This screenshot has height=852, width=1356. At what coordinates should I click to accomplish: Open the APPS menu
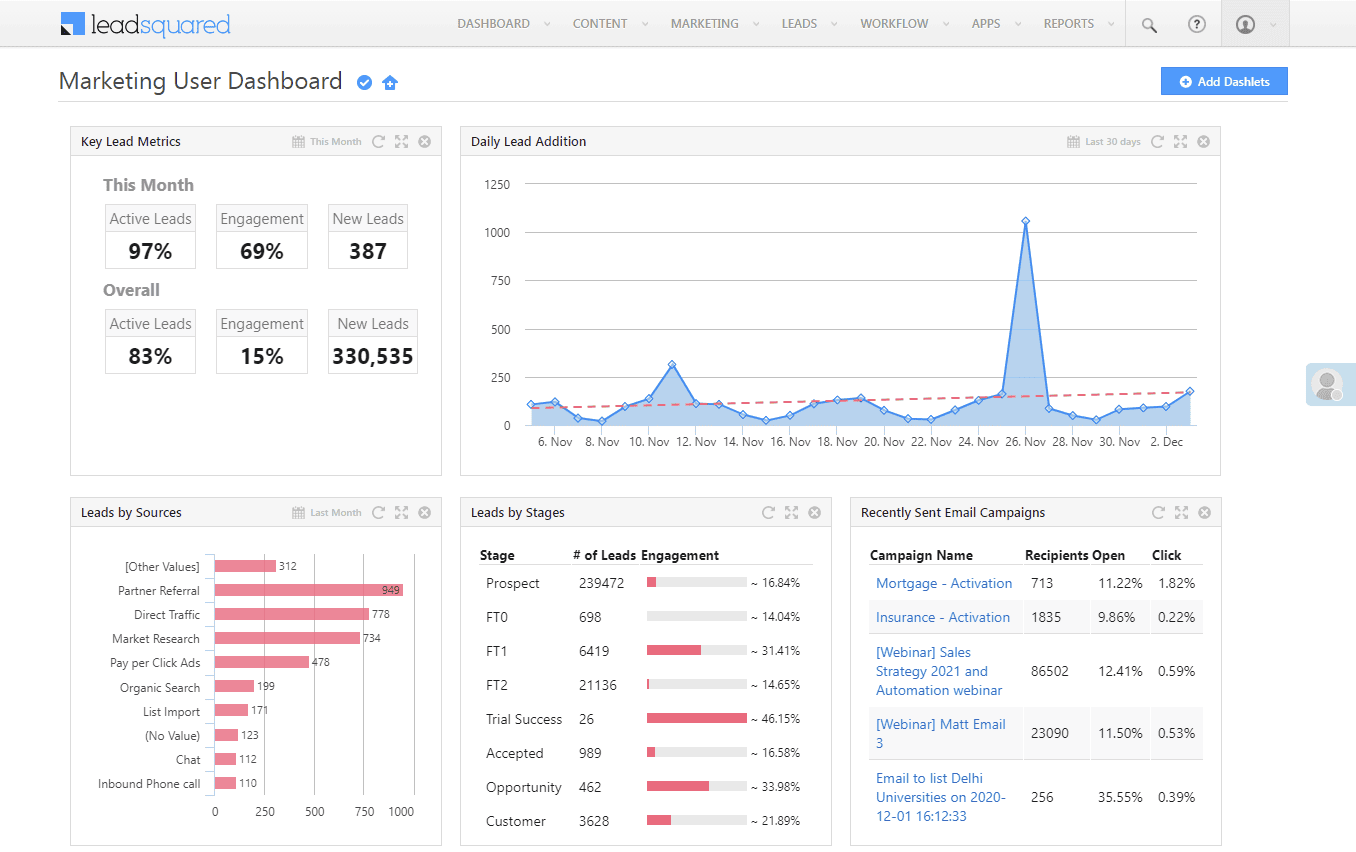coord(986,24)
